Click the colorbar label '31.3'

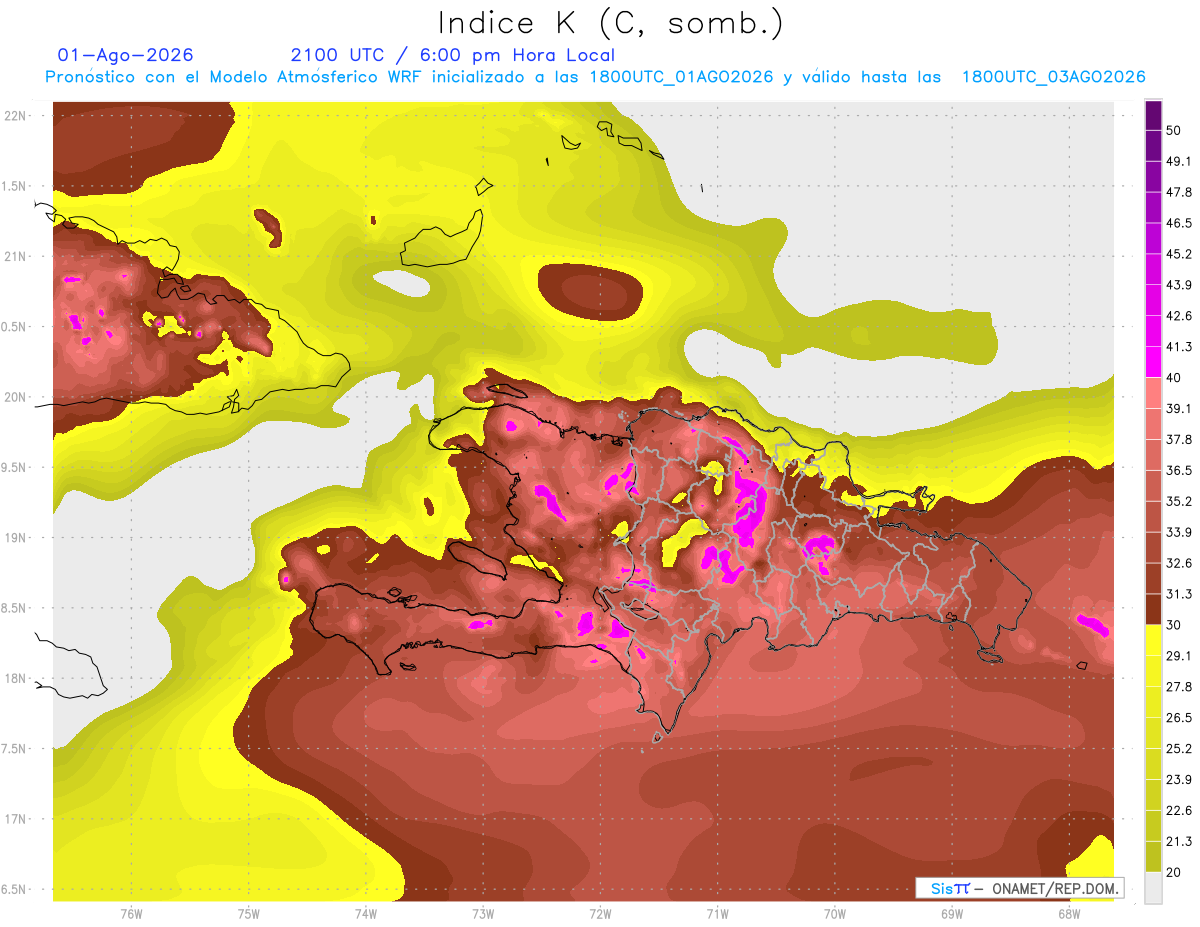point(1179,594)
